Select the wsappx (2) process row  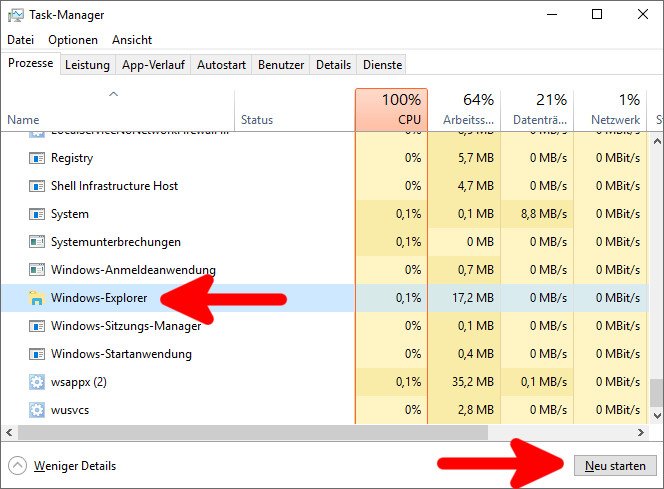point(324,382)
